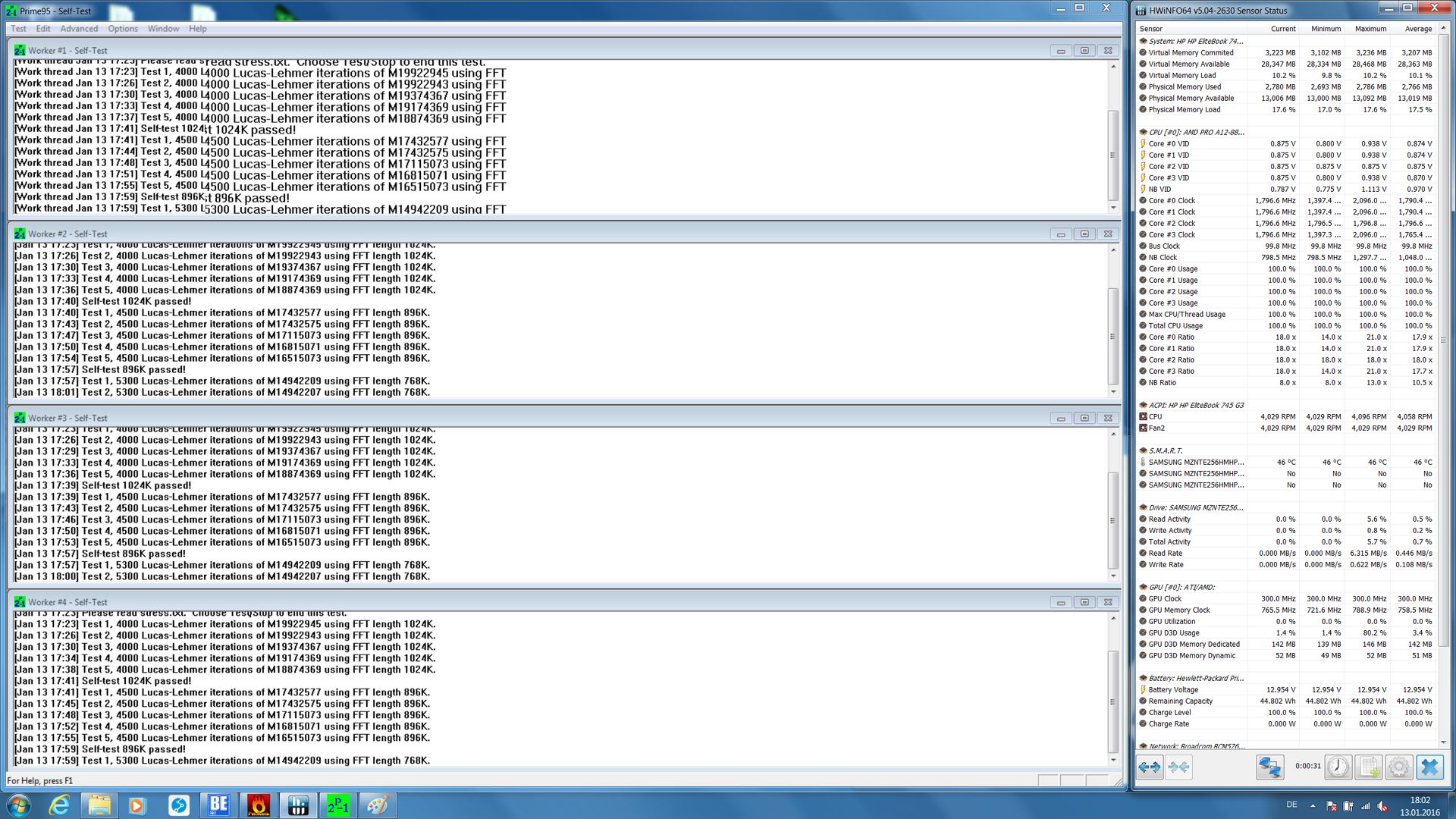Open the Help menu
The height and width of the screenshot is (819, 1456).
click(198, 29)
